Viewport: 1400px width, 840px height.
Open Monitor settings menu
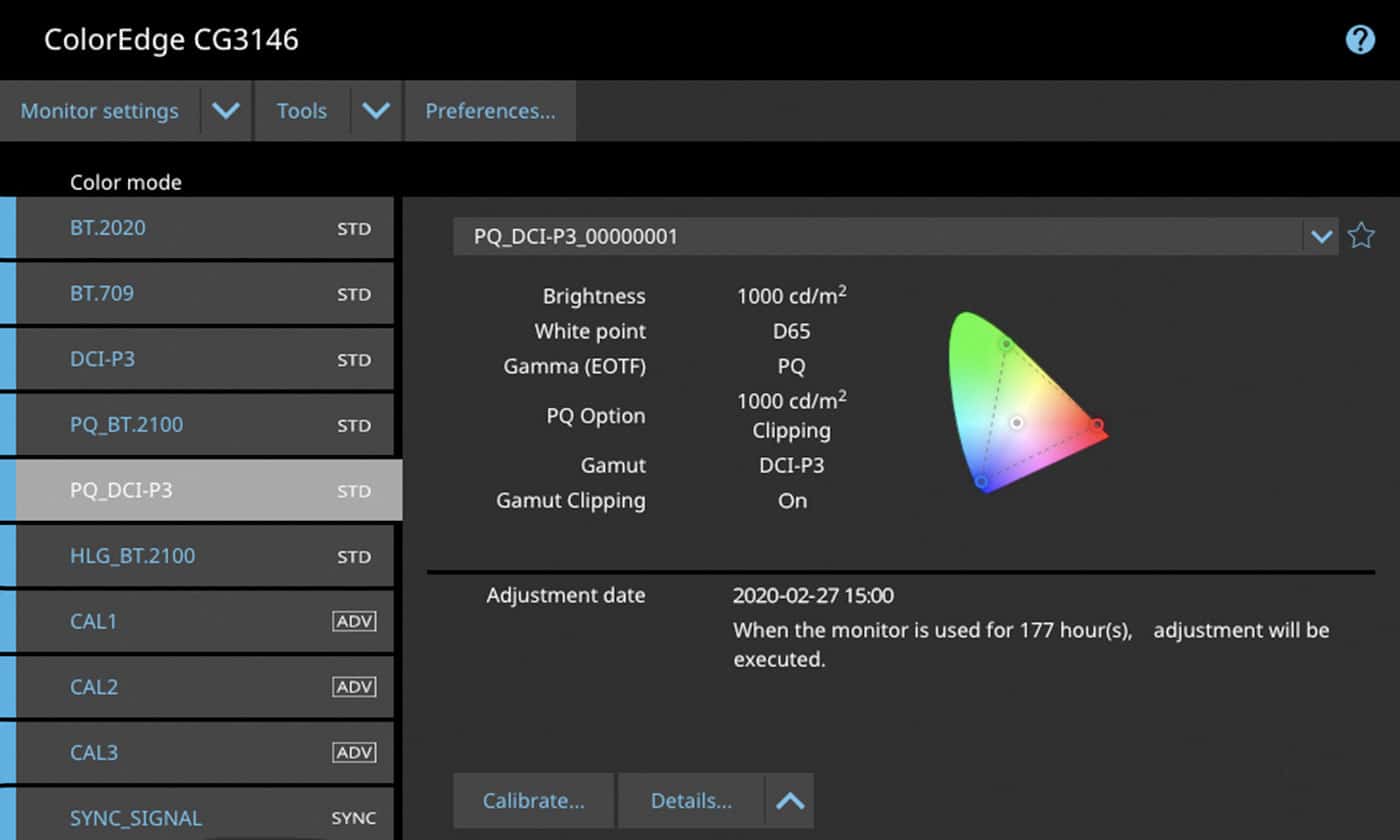click(100, 111)
